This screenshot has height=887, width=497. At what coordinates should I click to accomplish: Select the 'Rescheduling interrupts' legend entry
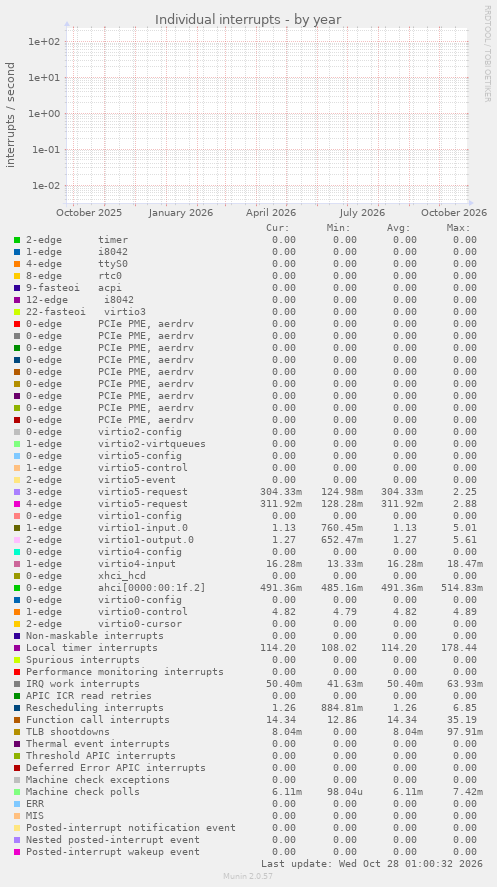click(x=95, y=708)
